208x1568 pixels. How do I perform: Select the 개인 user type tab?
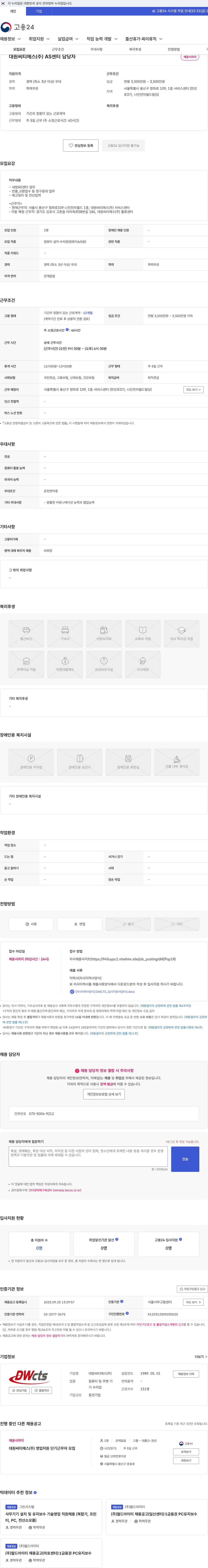pos(13,11)
